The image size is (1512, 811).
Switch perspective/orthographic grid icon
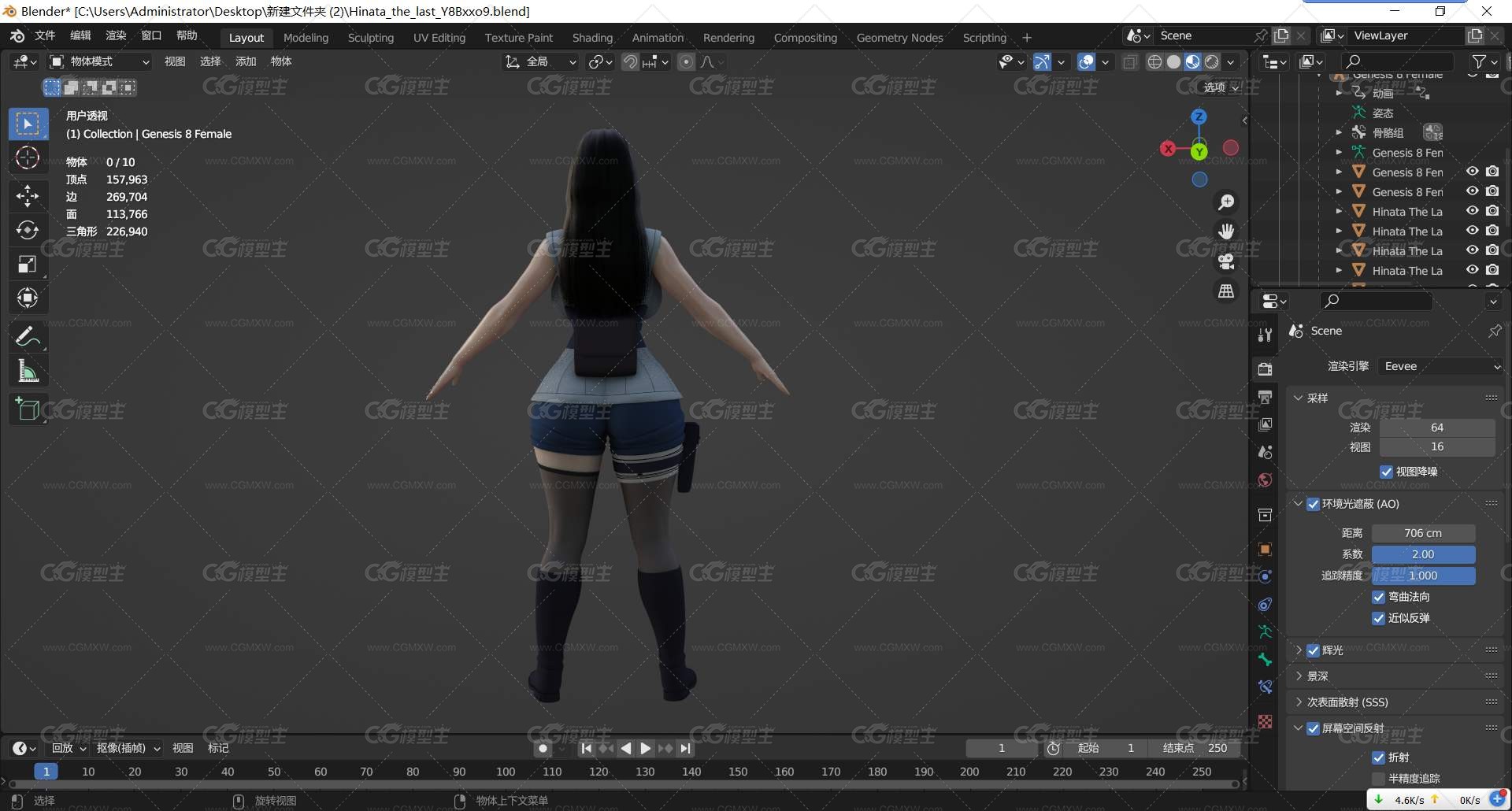click(x=1226, y=291)
